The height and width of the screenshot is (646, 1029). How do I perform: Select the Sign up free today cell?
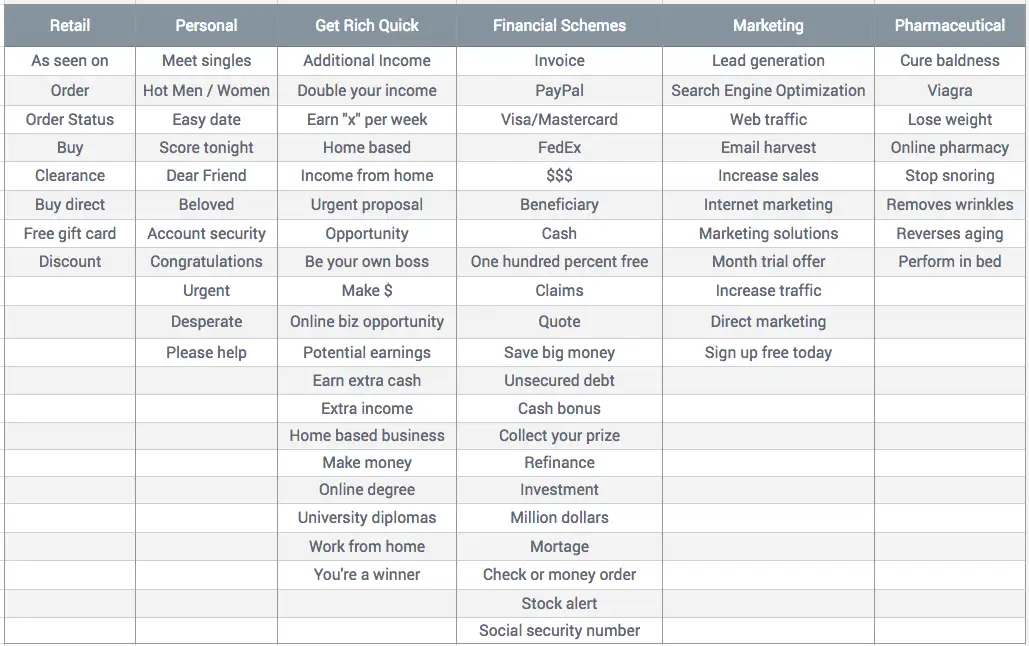click(x=768, y=353)
